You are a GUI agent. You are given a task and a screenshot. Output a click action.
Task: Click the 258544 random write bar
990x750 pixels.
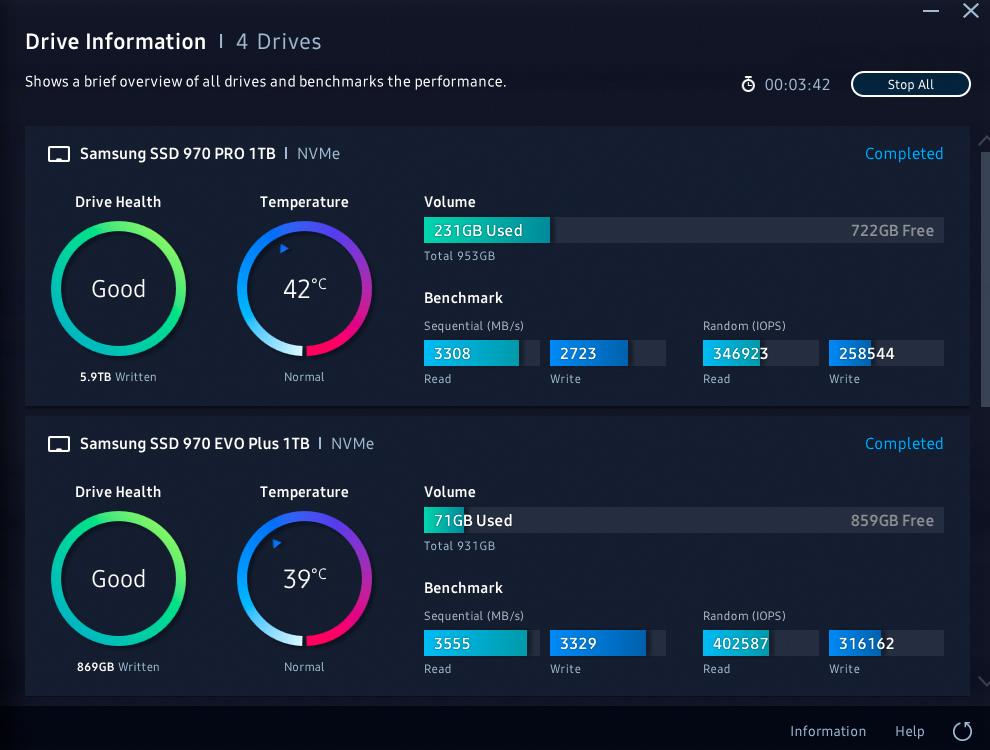pos(886,353)
